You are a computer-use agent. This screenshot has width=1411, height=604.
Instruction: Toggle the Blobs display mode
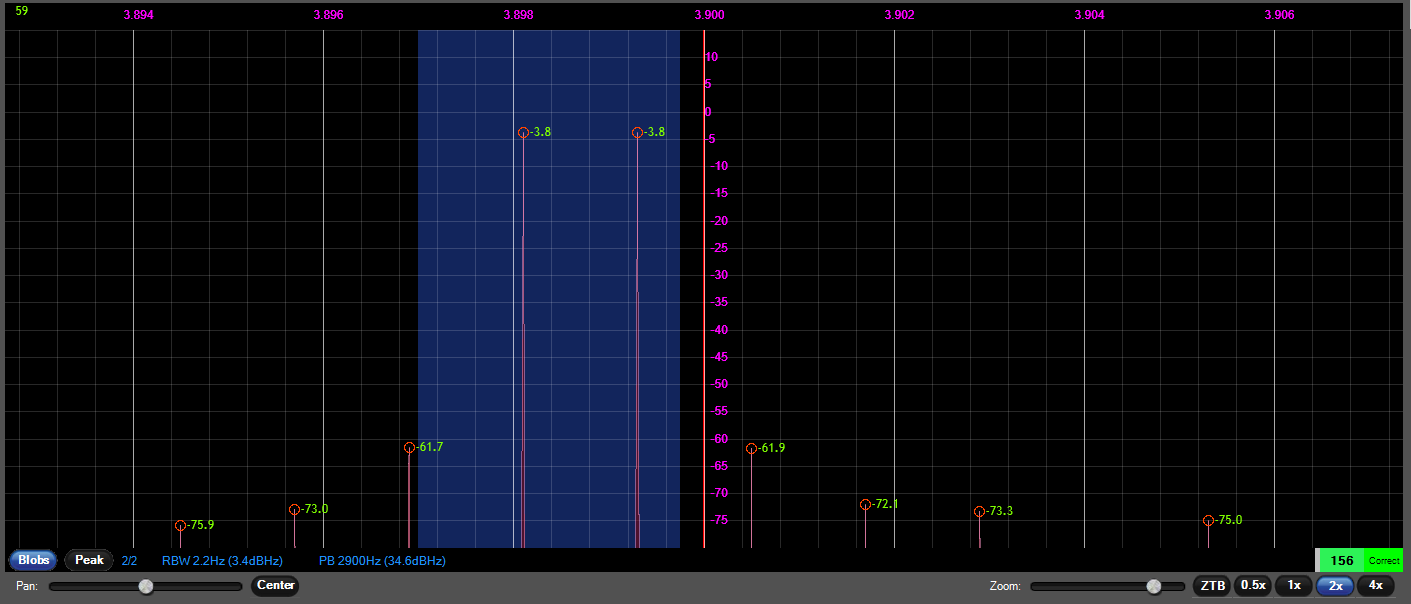tap(33, 560)
